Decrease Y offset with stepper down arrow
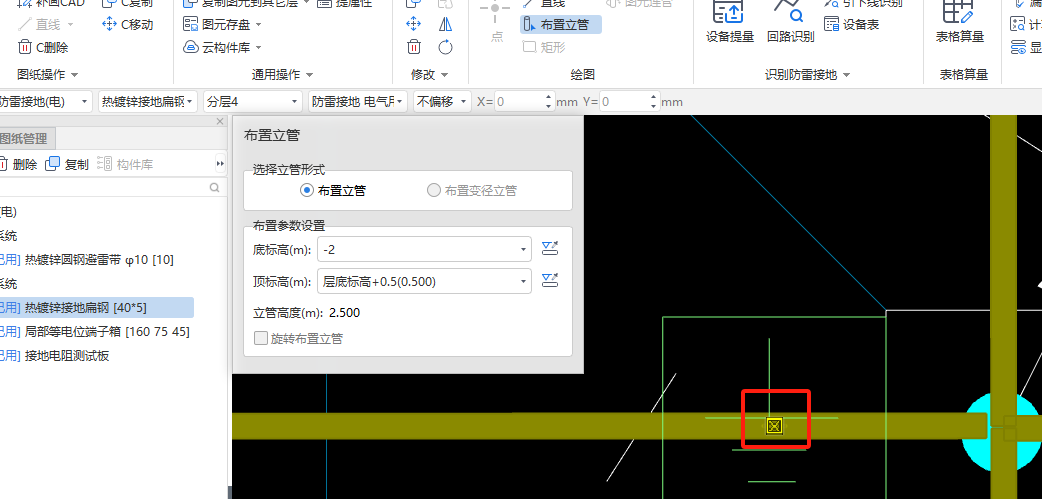This screenshot has height=499, width=1042. coord(655,106)
